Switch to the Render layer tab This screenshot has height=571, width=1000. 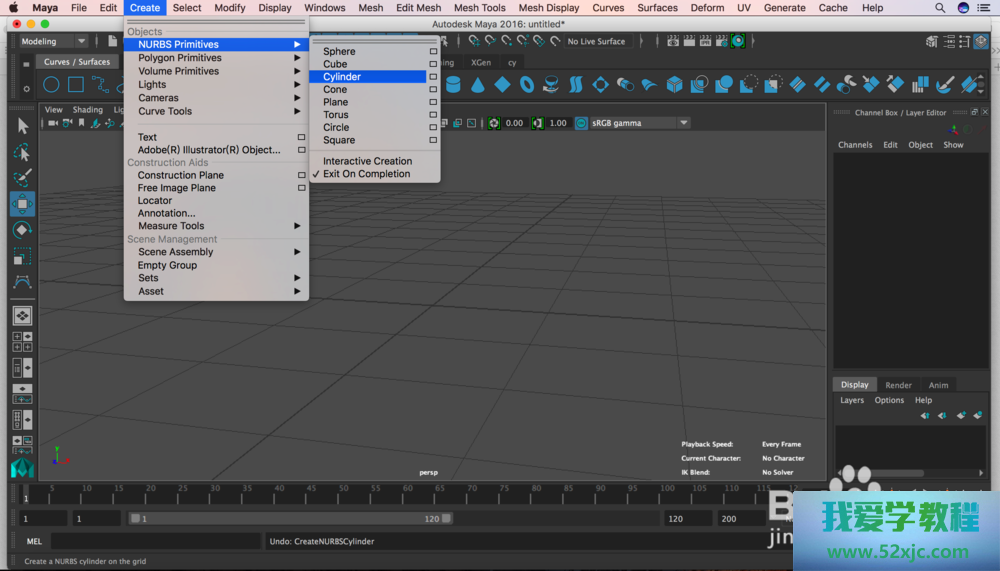coord(898,385)
